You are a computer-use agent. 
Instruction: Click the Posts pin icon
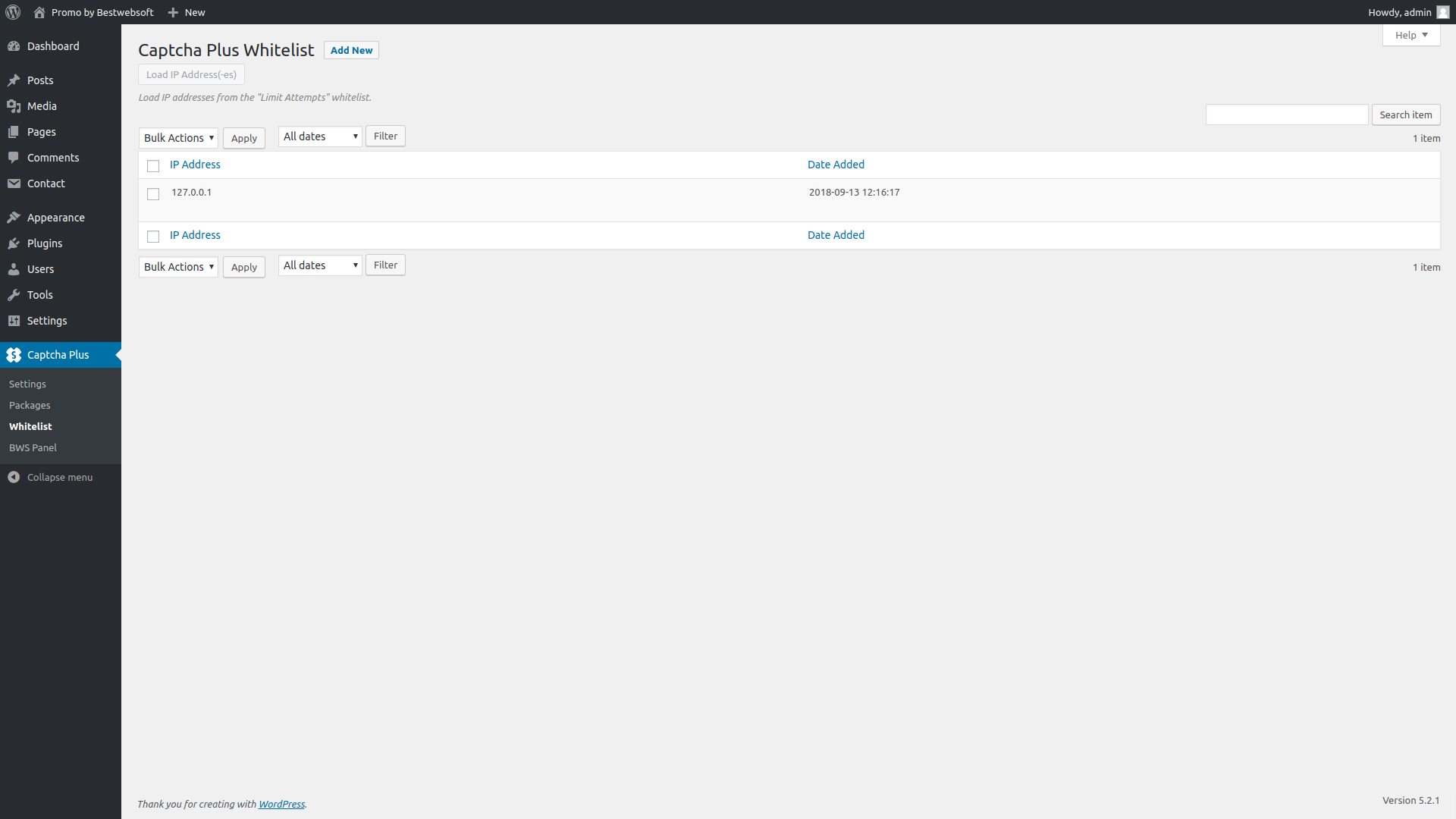click(x=14, y=80)
